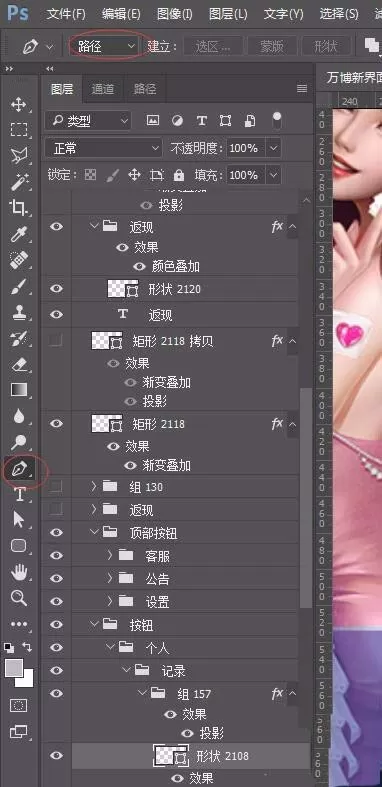Select the Horizontal Type tool
Viewport: 382px width, 787px height.
click(x=19, y=494)
